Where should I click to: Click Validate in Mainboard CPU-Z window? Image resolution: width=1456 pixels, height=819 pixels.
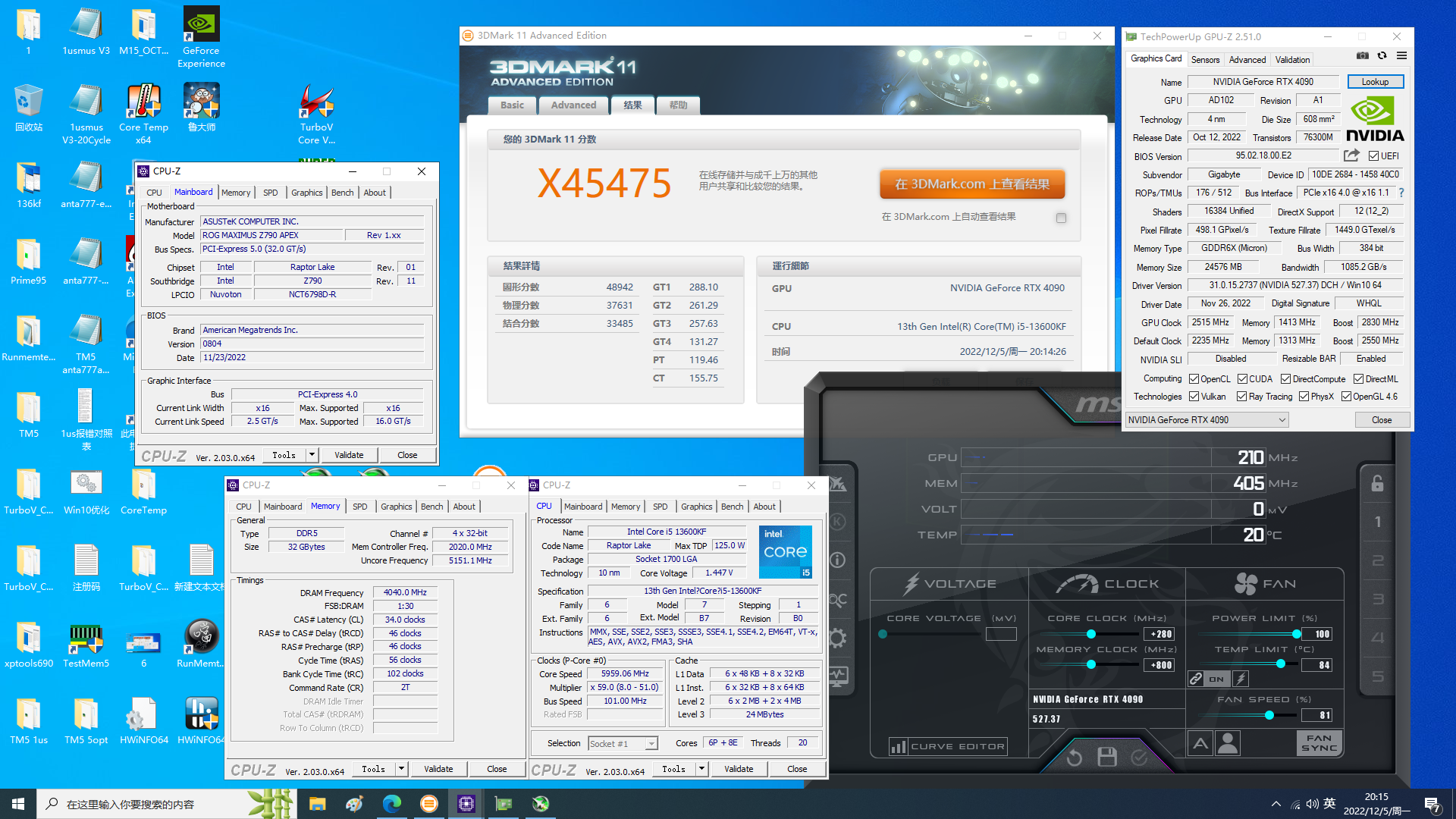(349, 455)
